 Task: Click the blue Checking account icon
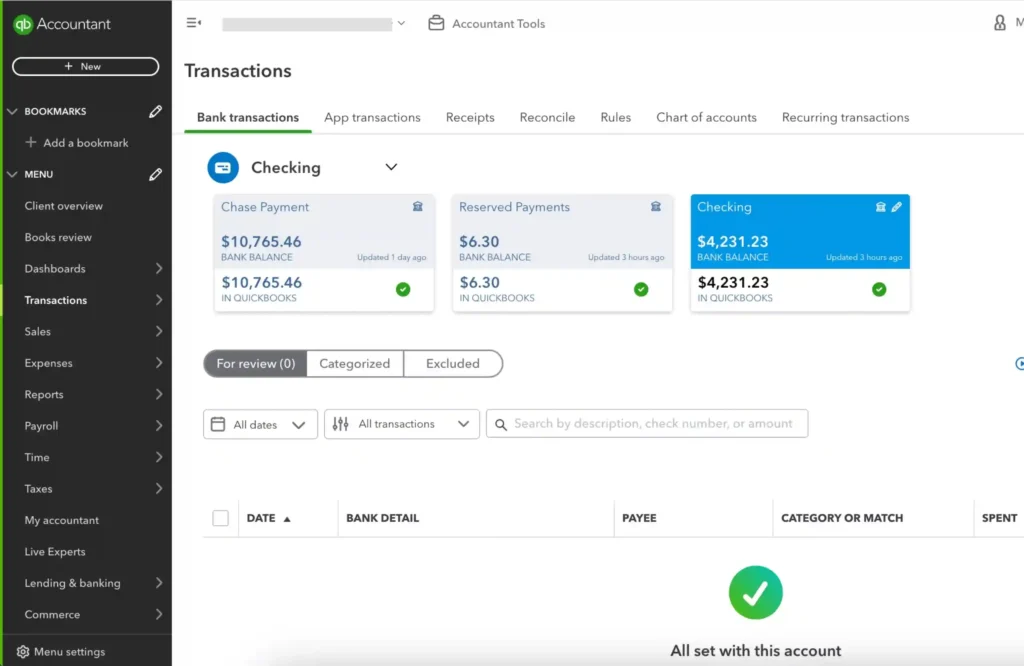point(223,168)
